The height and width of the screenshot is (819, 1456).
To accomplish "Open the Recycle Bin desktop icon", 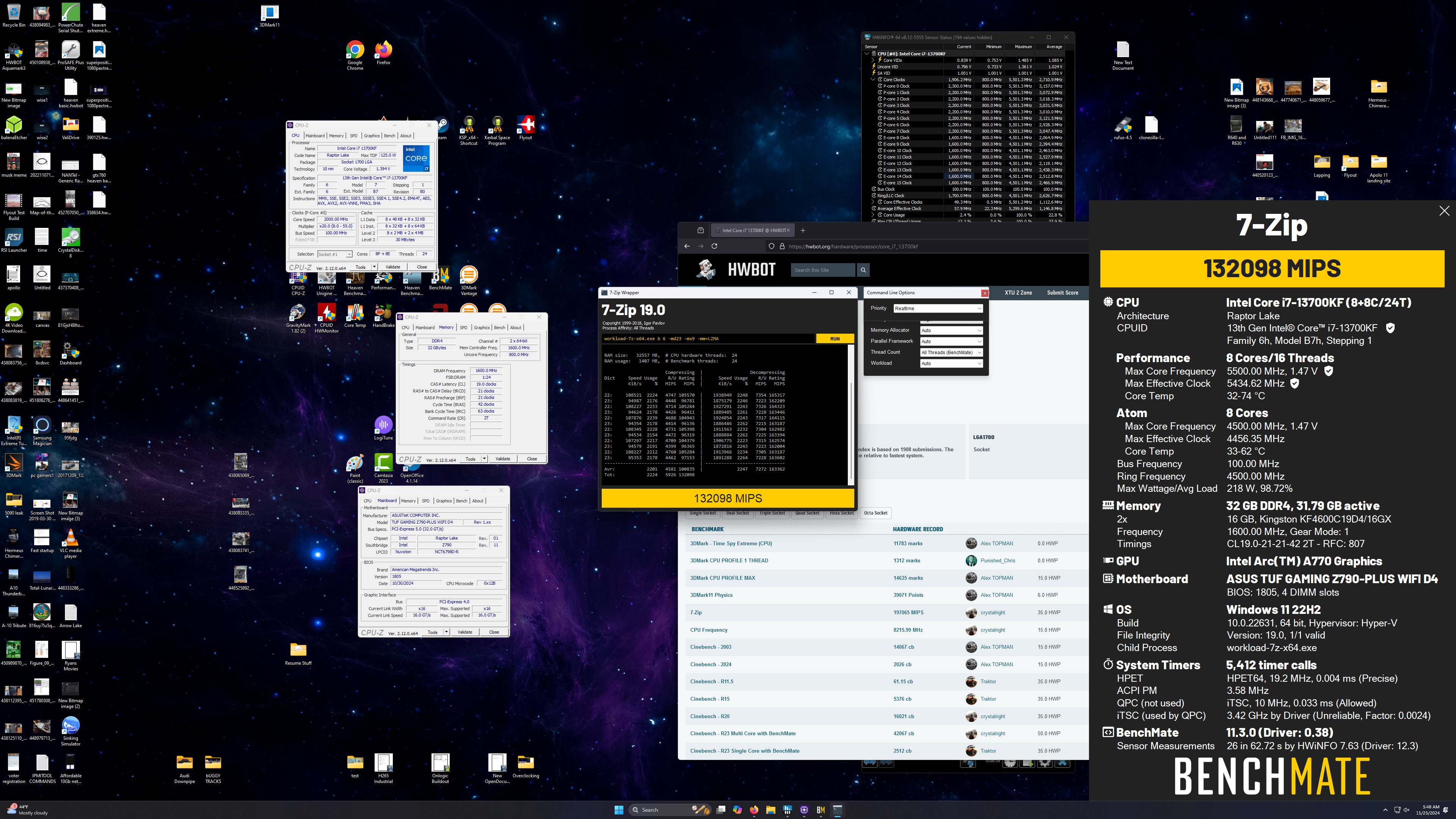I will coord(14,16).
